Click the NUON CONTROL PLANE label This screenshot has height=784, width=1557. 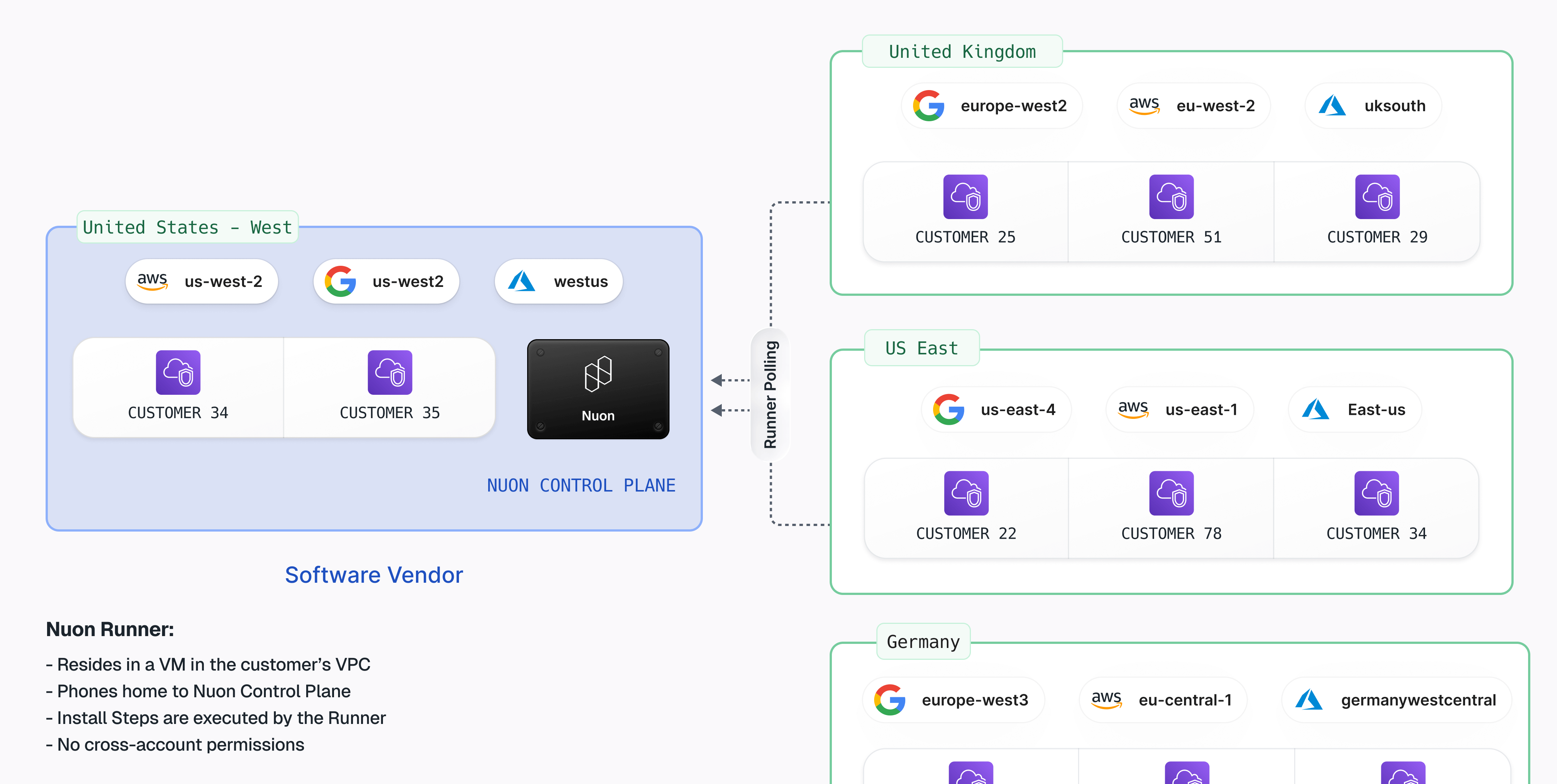[x=581, y=485]
